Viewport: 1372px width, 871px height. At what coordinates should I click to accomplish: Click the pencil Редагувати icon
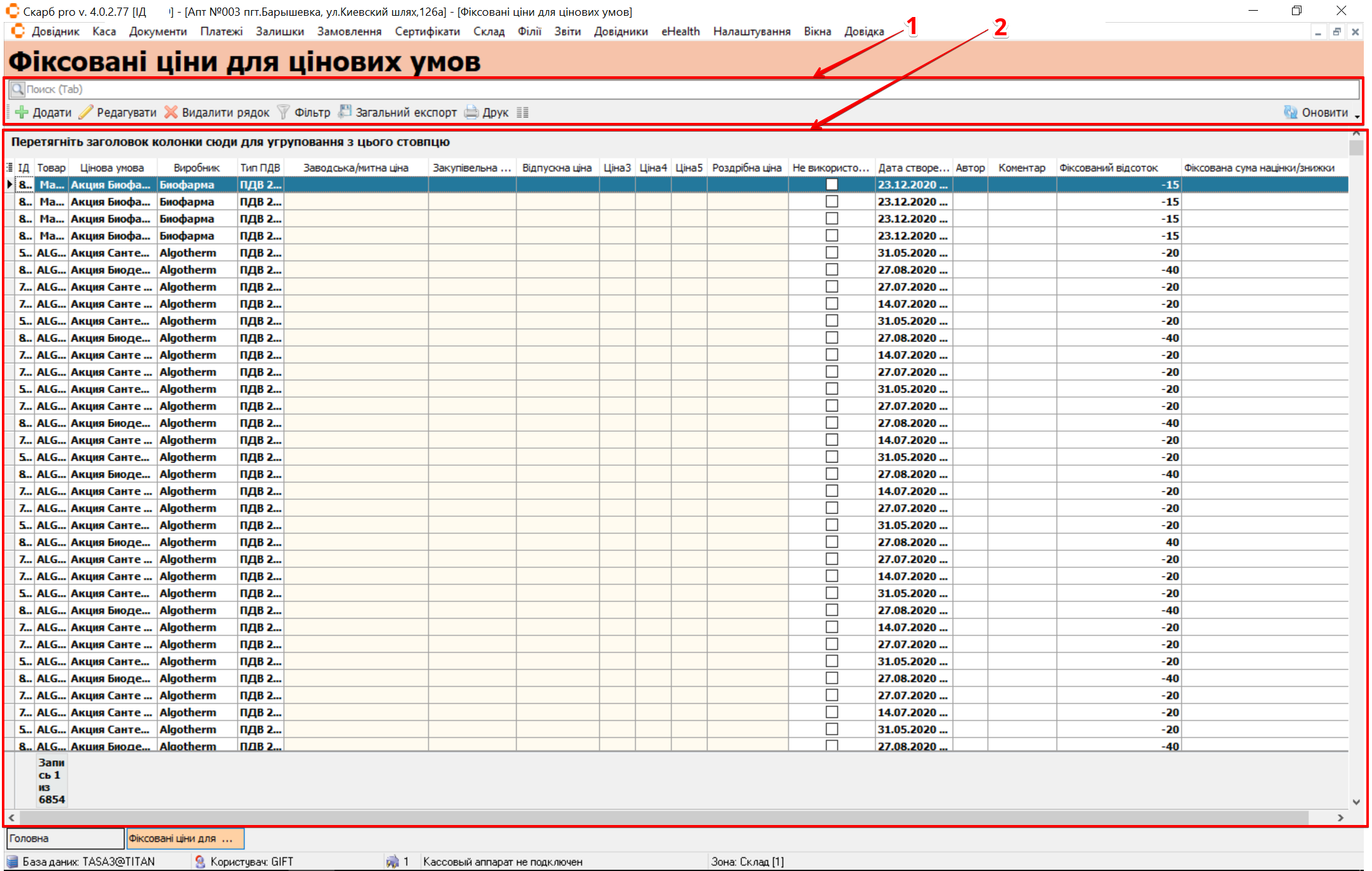click(x=86, y=112)
